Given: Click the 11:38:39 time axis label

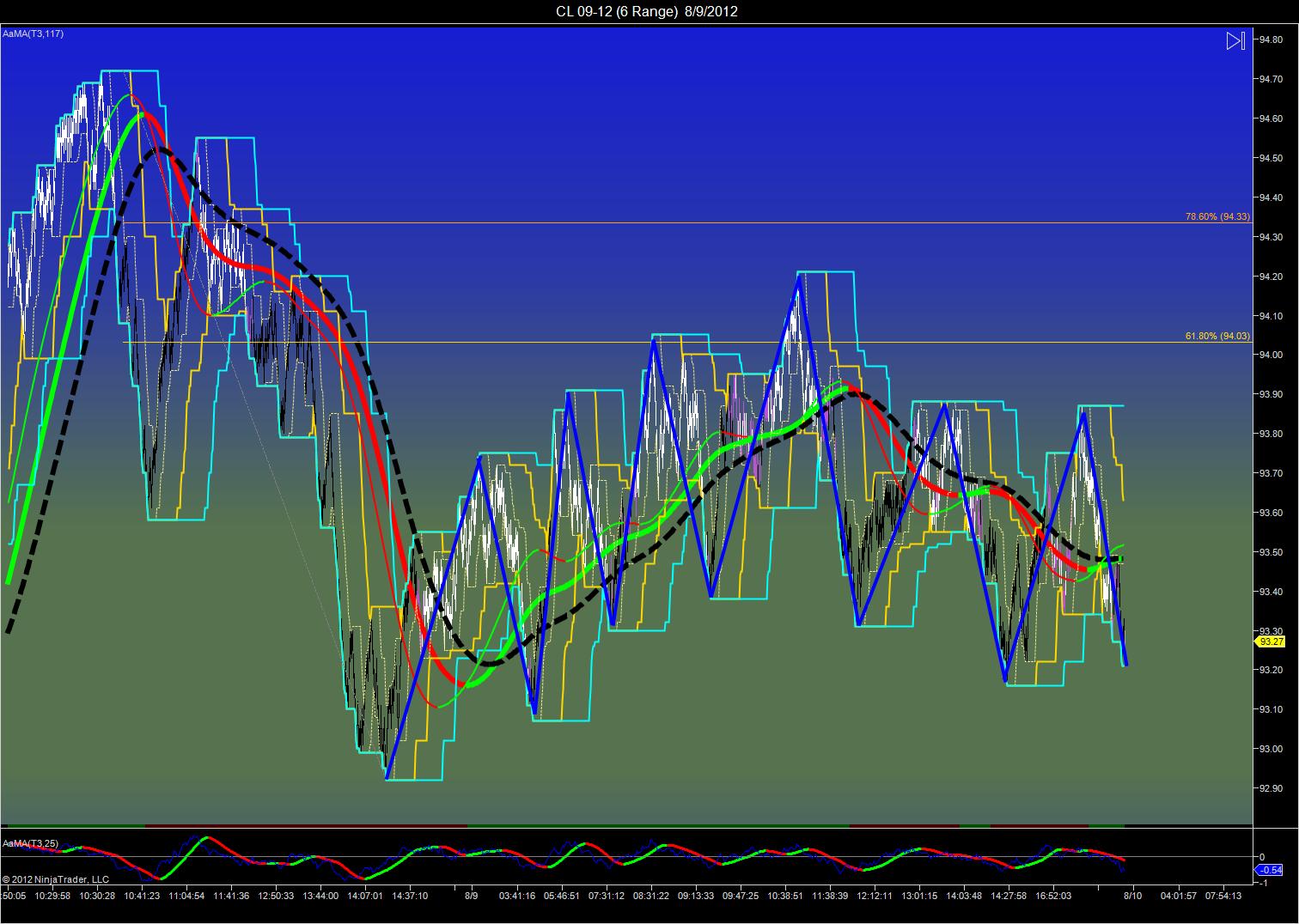Looking at the screenshot, I should tap(830, 896).
